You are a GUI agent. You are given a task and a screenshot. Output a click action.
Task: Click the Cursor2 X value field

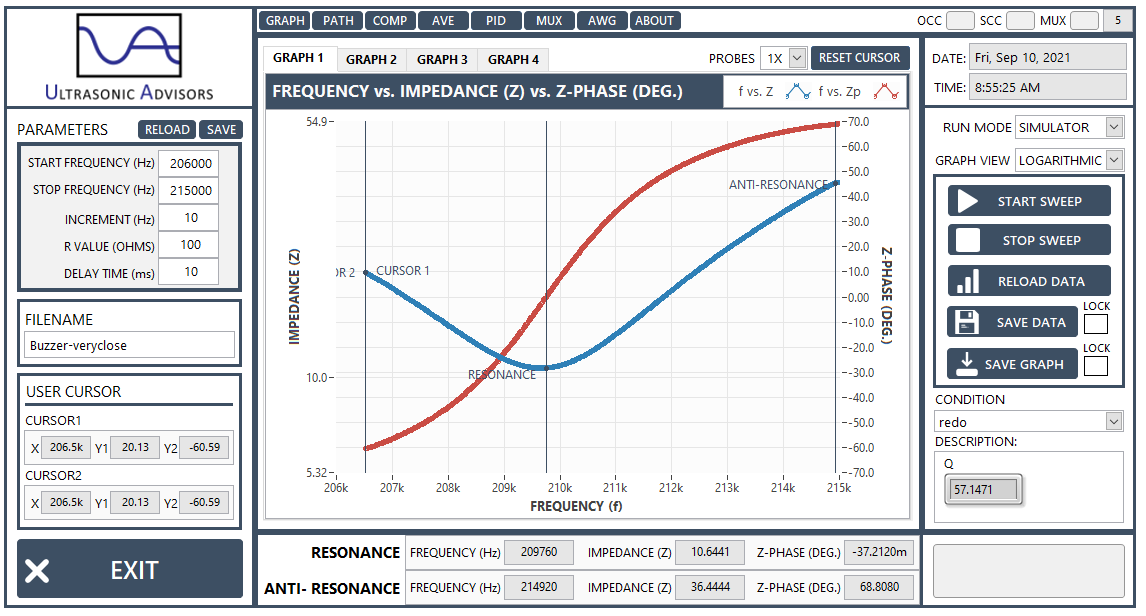click(67, 502)
